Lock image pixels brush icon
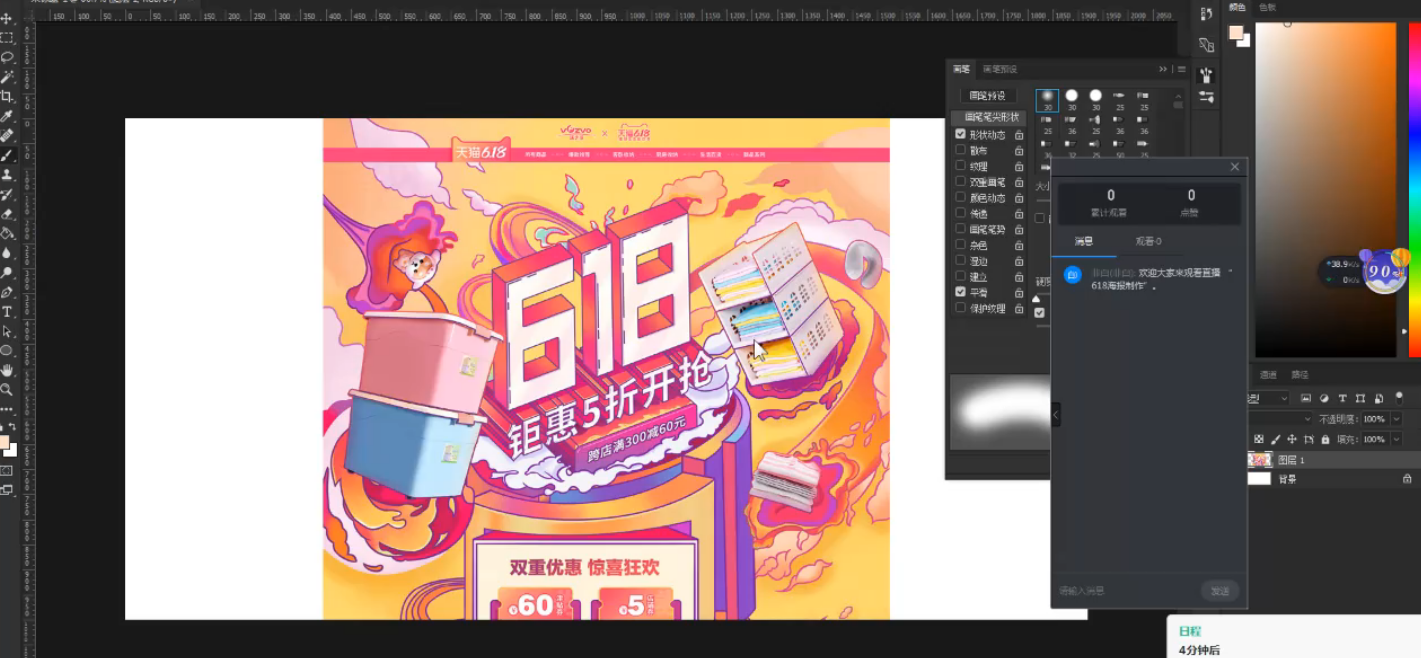 1276,439
